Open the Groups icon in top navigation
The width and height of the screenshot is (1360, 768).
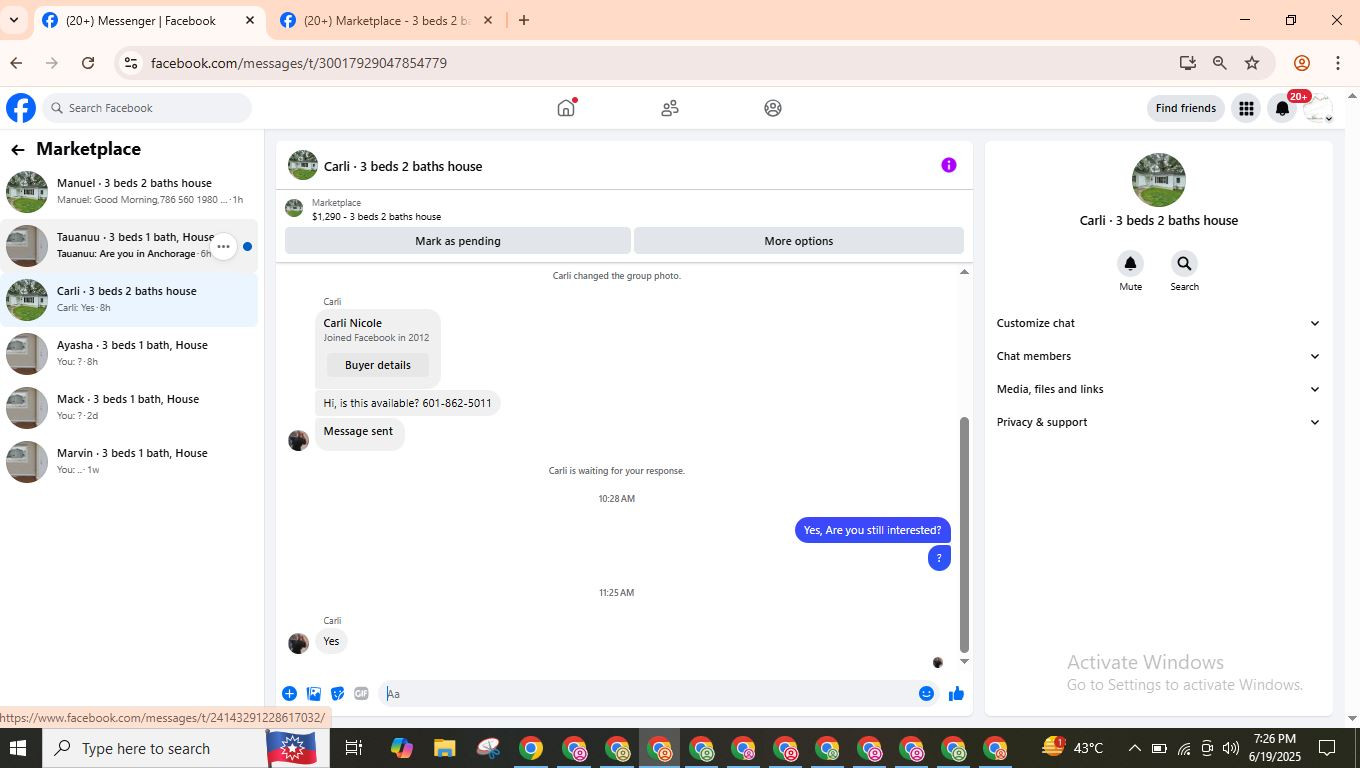(773, 108)
